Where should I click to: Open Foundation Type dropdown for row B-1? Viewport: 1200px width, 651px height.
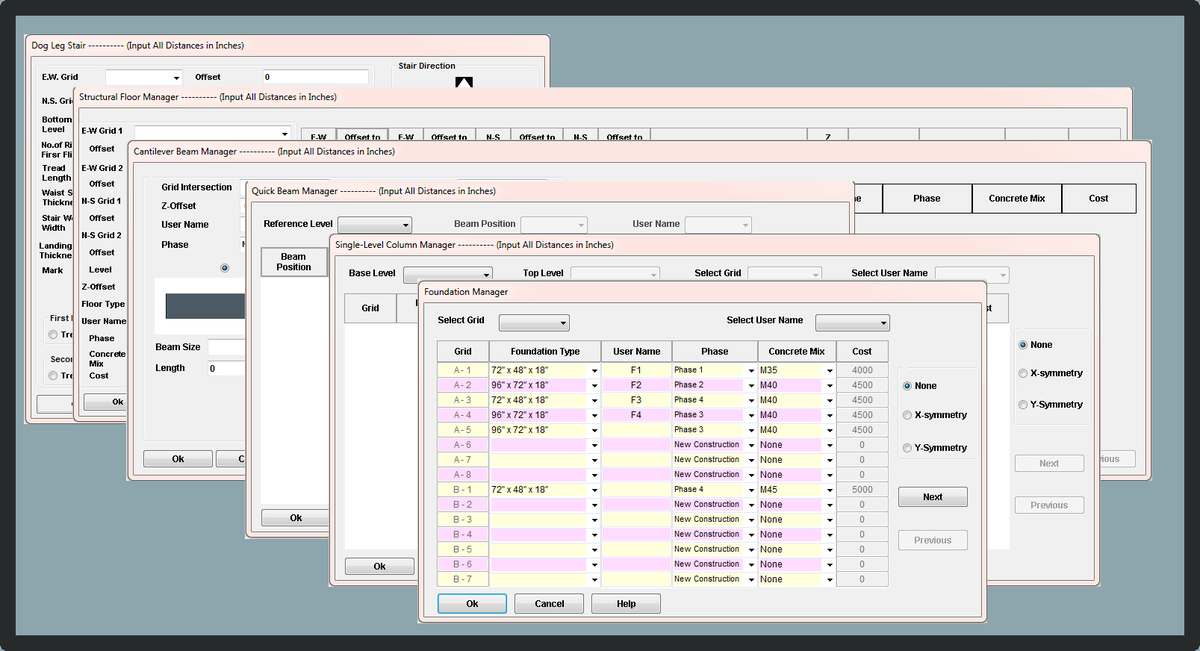pos(595,490)
